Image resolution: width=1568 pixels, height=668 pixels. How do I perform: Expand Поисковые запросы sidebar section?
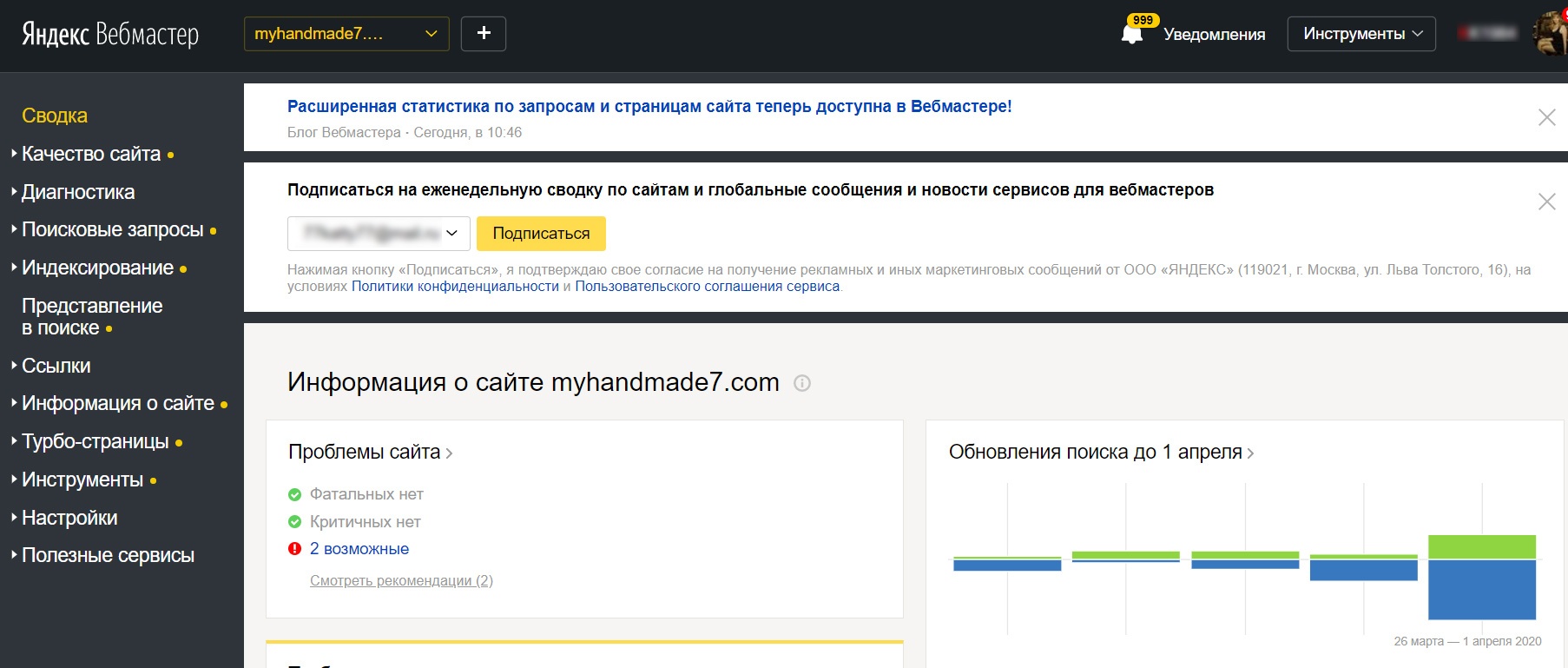pos(113,229)
